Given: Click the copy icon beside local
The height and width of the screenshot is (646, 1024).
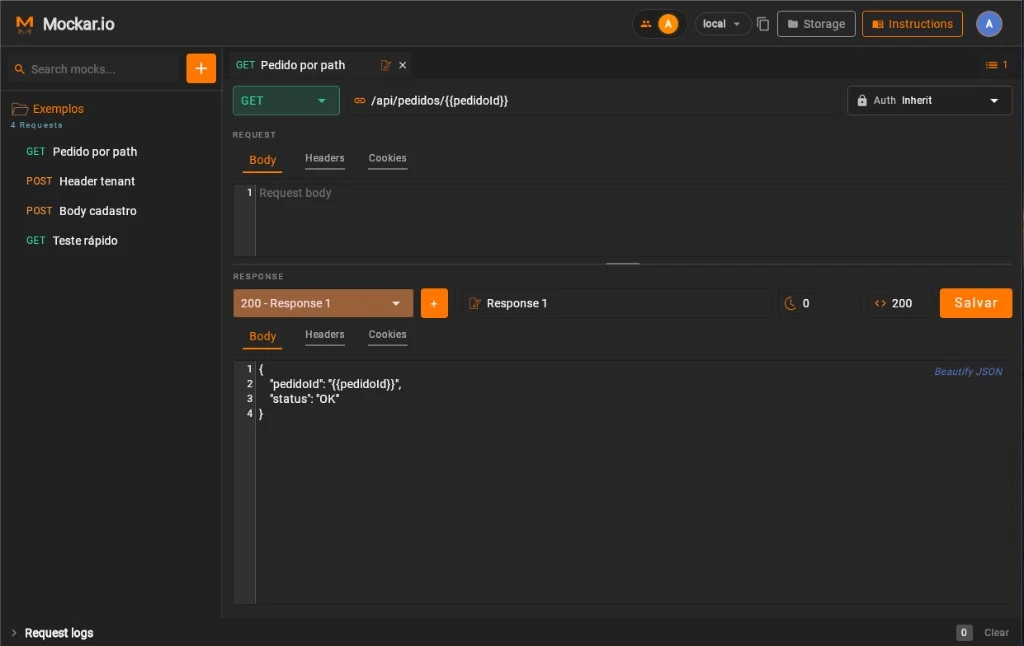Looking at the screenshot, I should (763, 24).
